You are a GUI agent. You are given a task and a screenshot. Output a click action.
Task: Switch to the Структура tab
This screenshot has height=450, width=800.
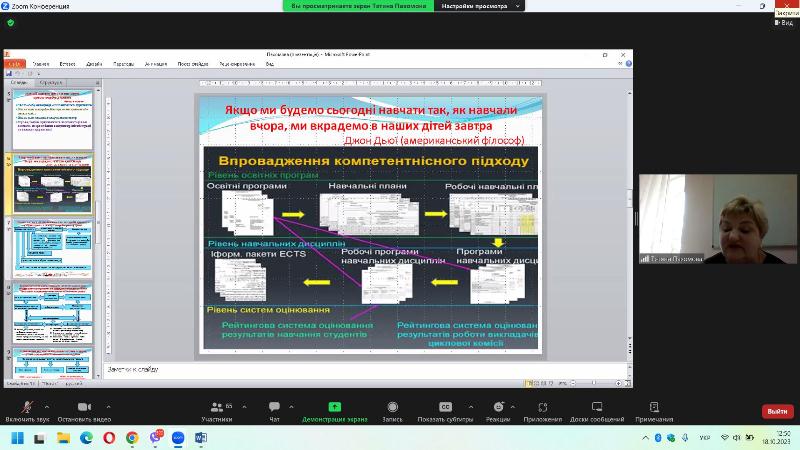[52, 82]
